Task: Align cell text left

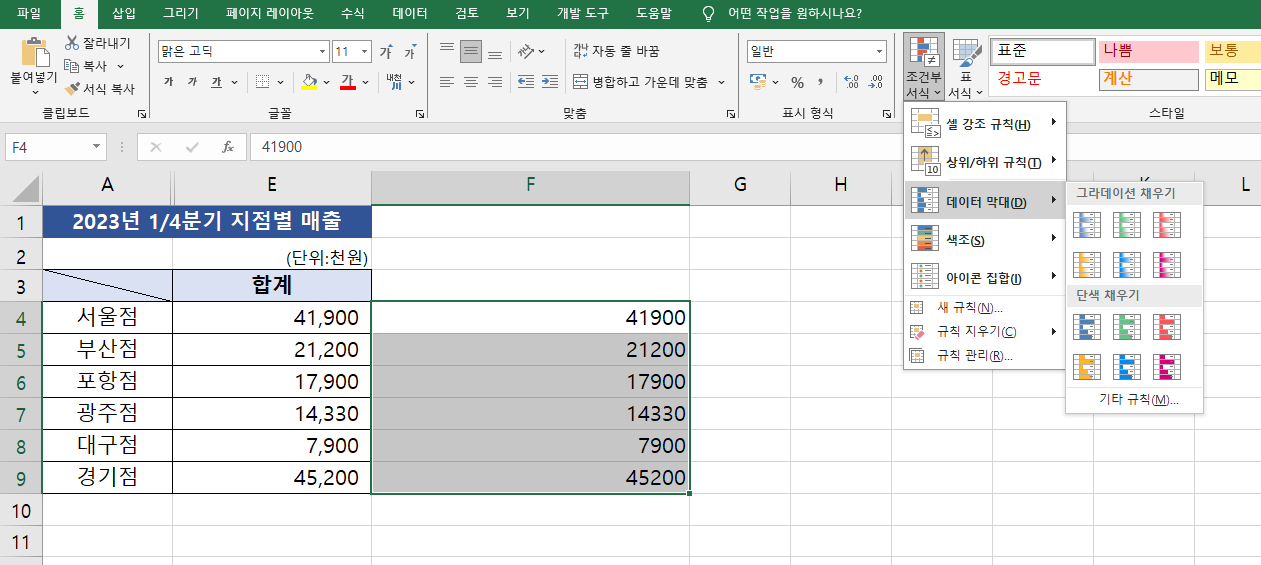Action: pos(447,82)
